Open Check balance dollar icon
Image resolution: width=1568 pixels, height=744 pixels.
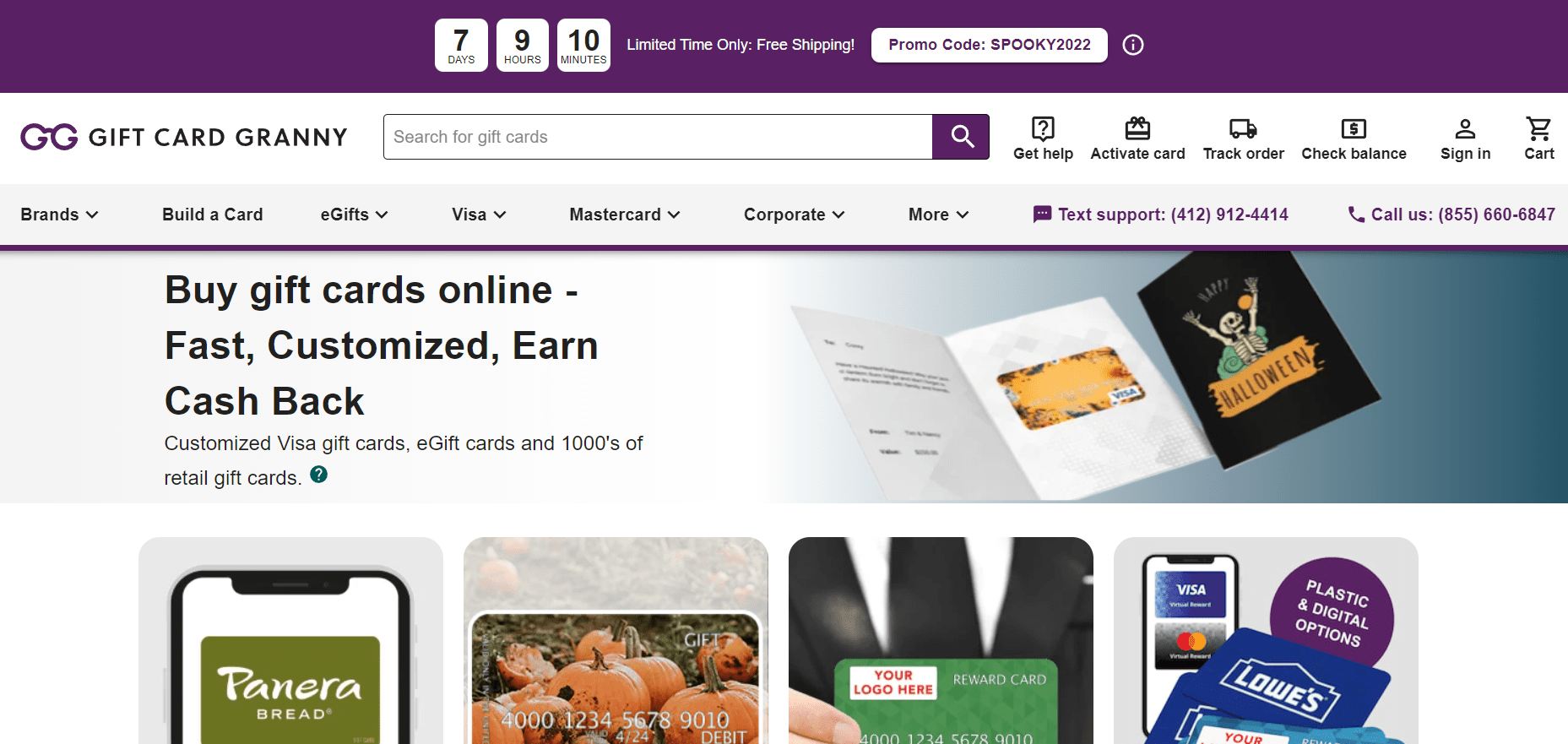pos(1354,128)
